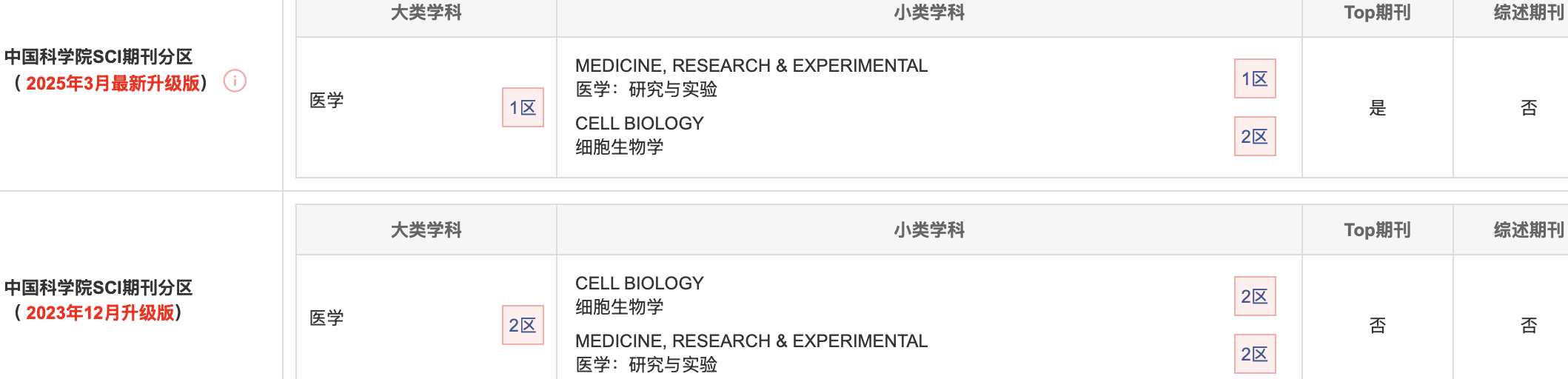
Task: Click MEDICINE, RESEARCH & EXPERIMENTAL text in the top table
Action: pyautogui.click(x=751, y=66)
